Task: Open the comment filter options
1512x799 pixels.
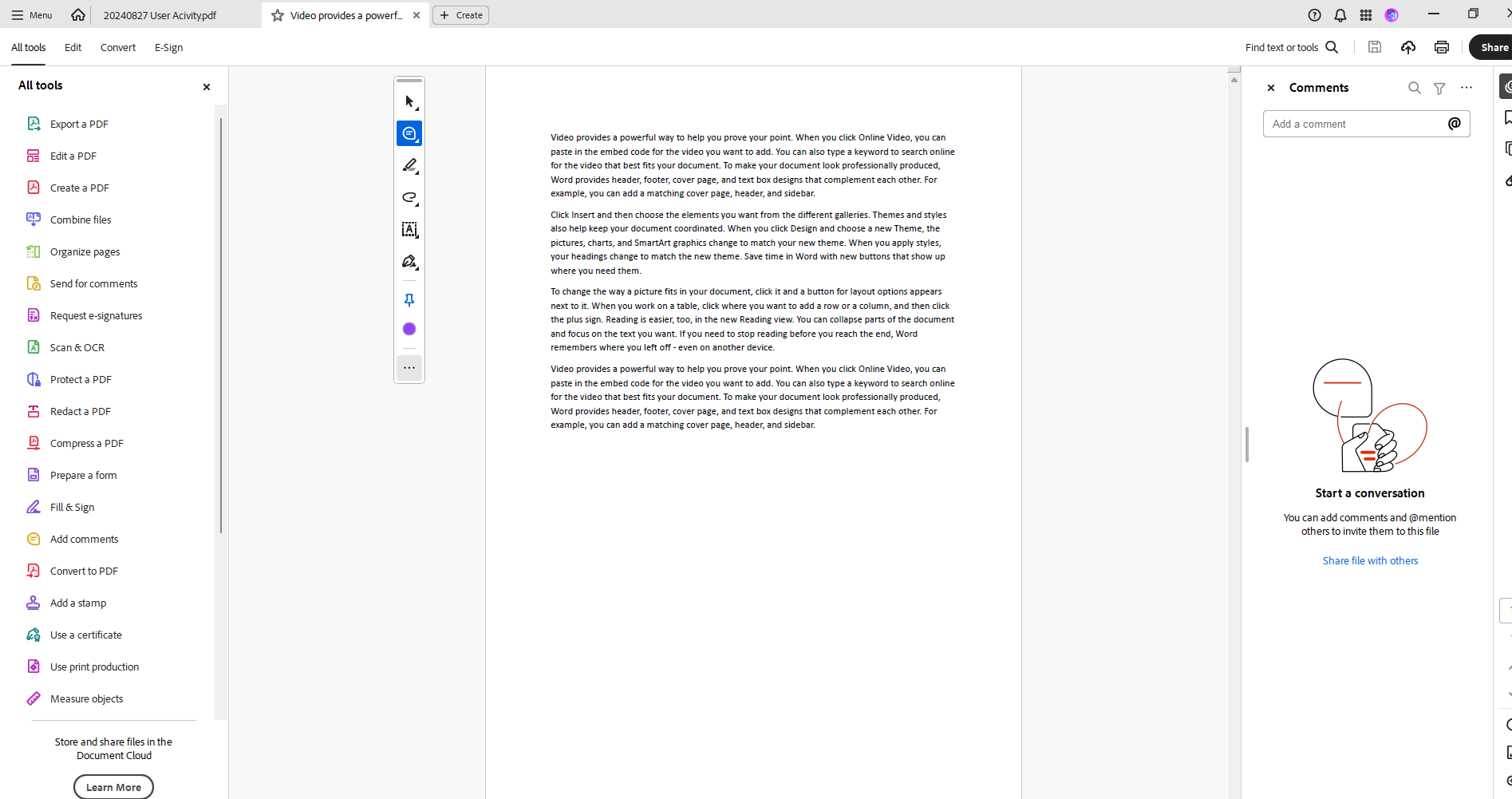Action: pos(1439,88)
